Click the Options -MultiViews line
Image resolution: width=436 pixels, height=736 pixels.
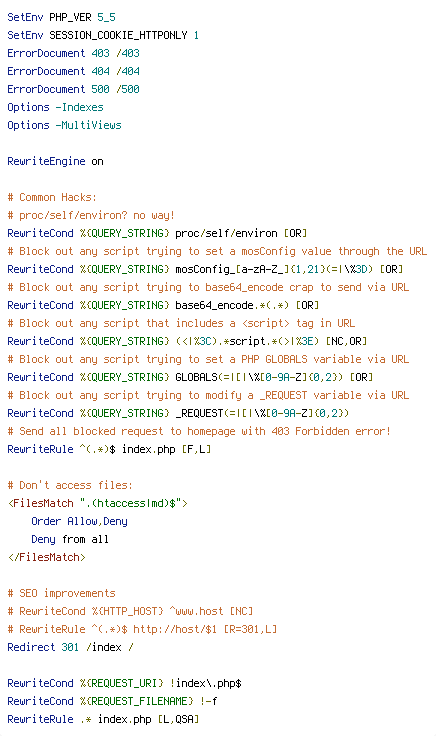click(x=64, y=125)
